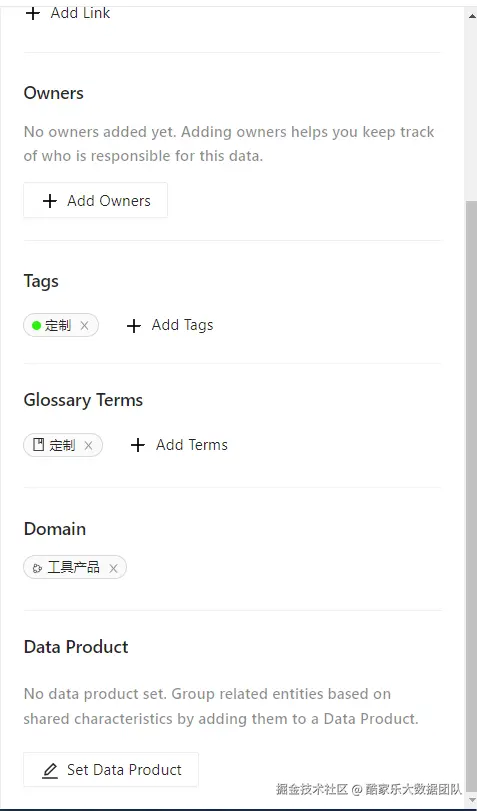
Task: Click the Add Tags label
Action: click(x=183, y=325)
